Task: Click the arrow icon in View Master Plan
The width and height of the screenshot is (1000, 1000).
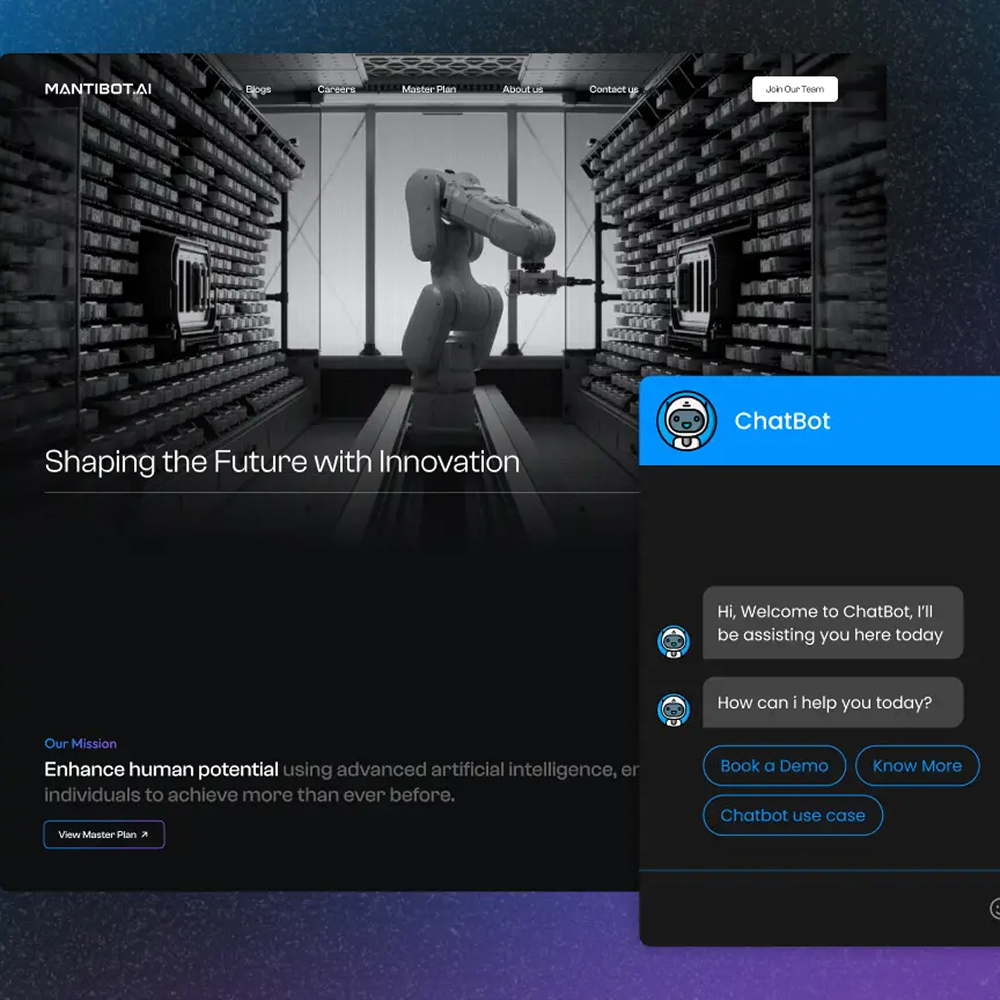Action: click(x=145, y=835)
